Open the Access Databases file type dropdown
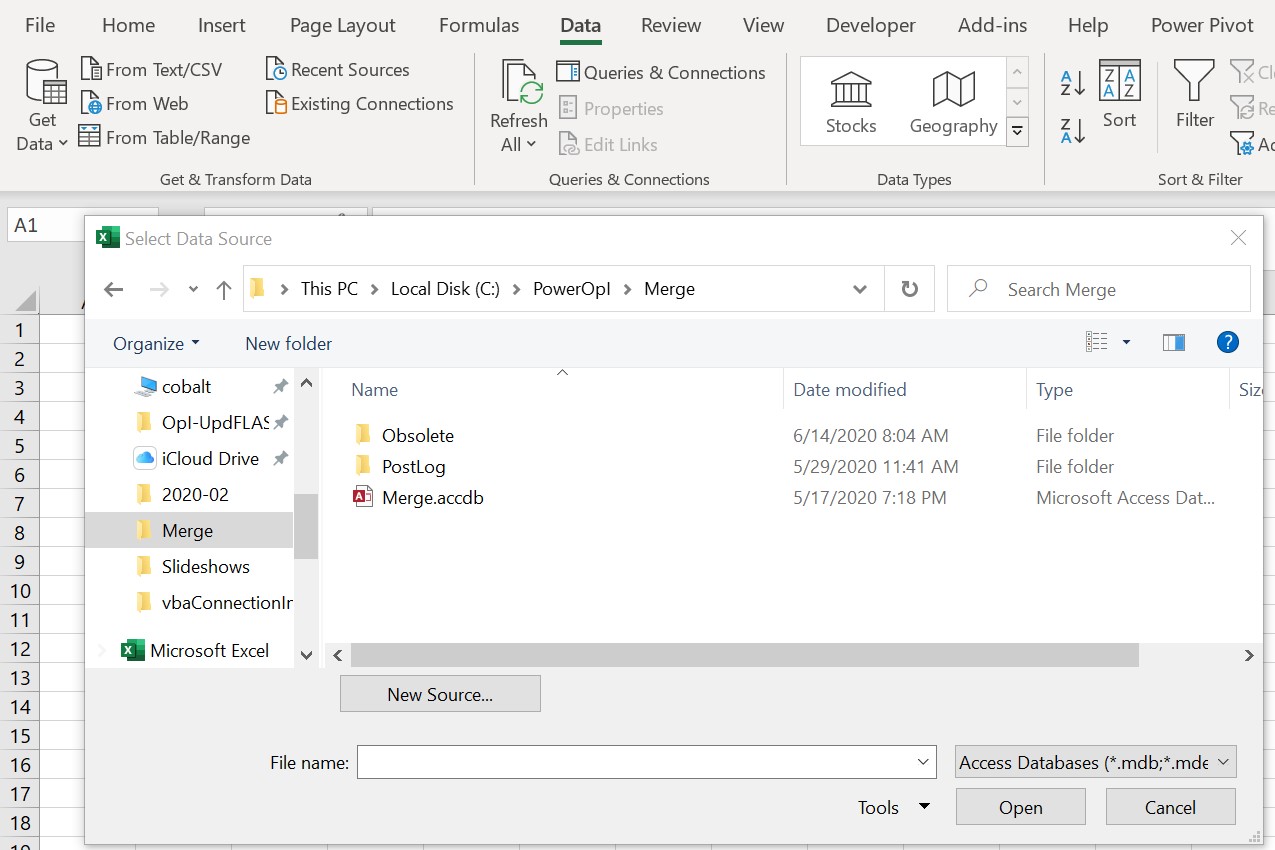This screenshot has height=850, width=1275. pos(1096,762)
